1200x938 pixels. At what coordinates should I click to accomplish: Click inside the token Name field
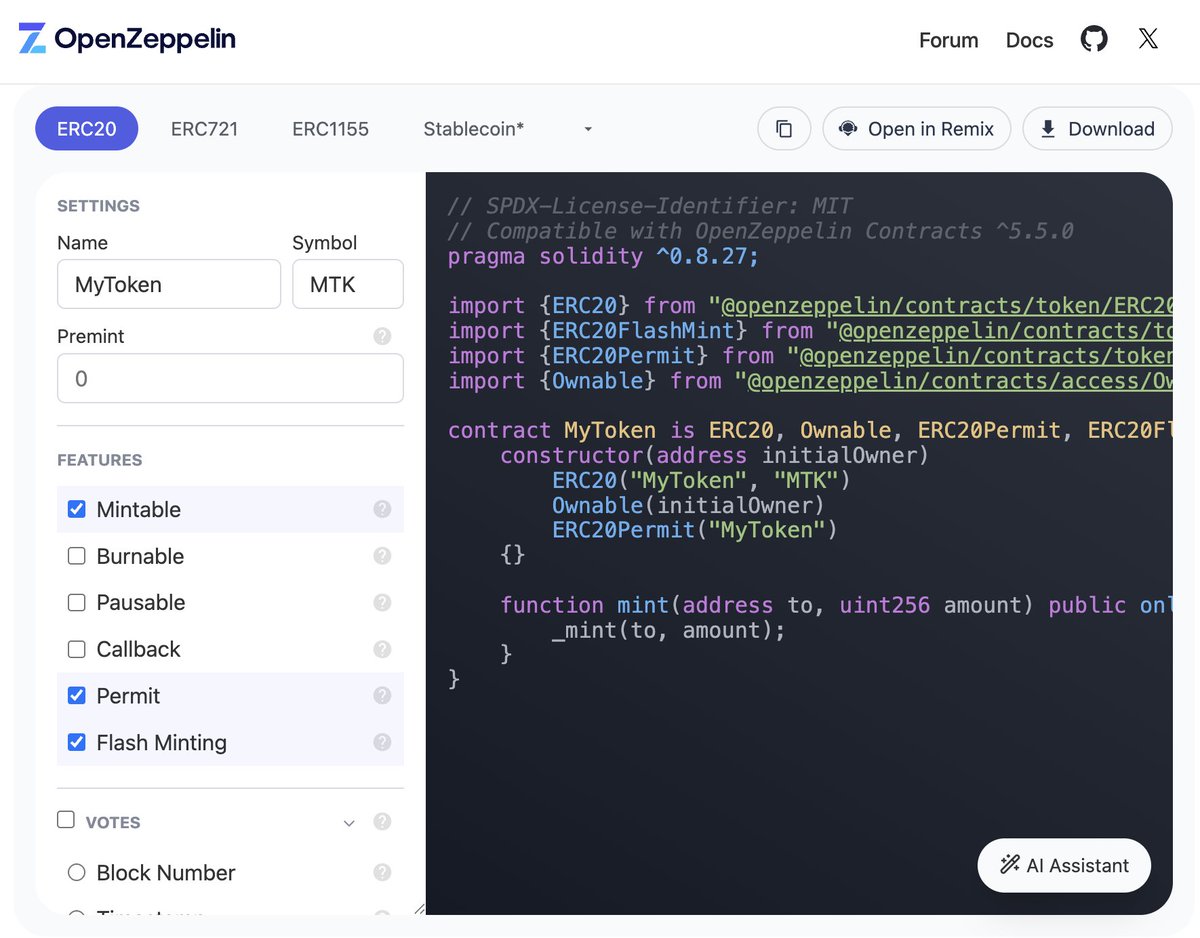click(x=168, y=284)
